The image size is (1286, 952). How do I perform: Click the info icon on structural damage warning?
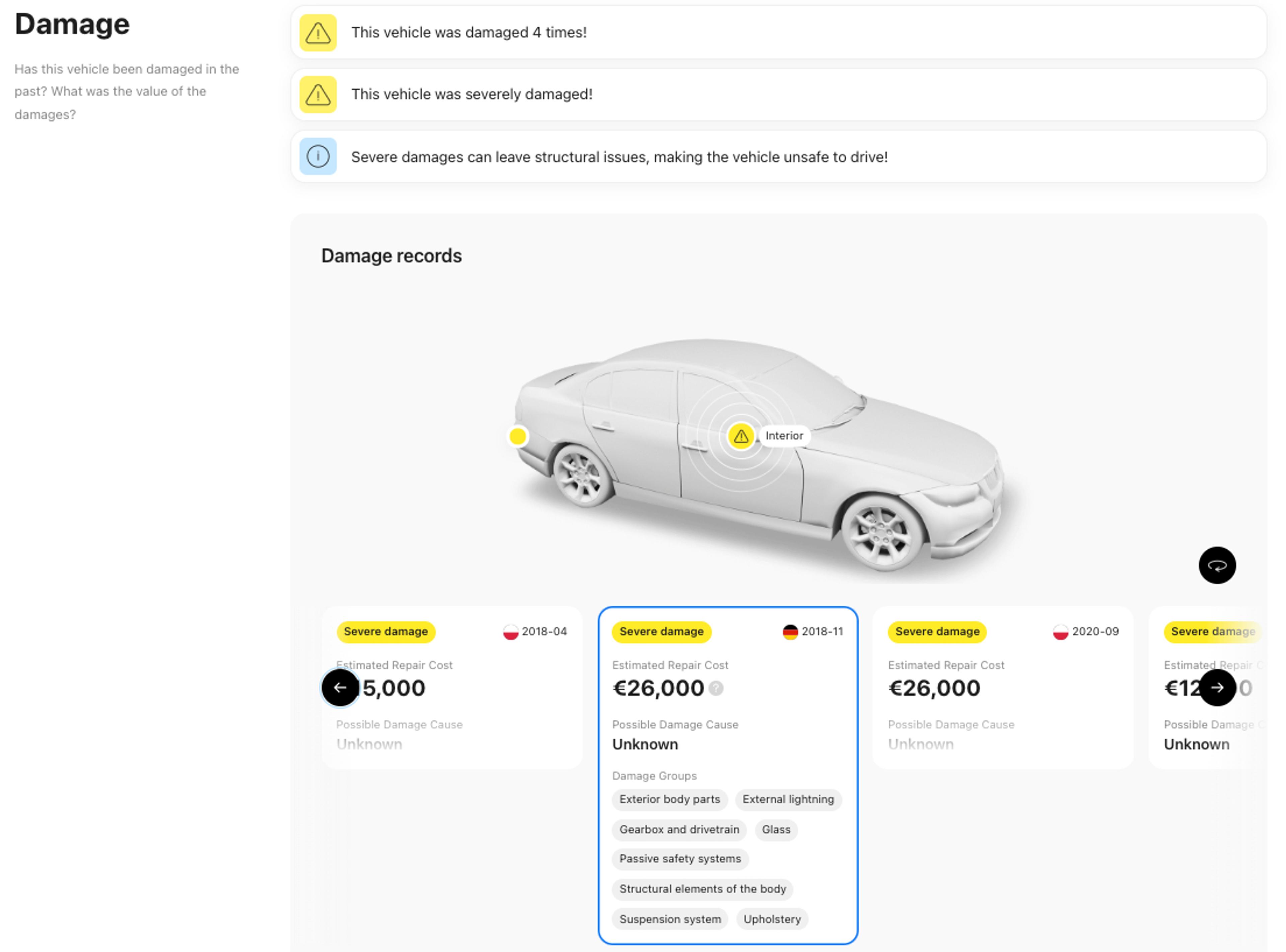pos(318,157)
